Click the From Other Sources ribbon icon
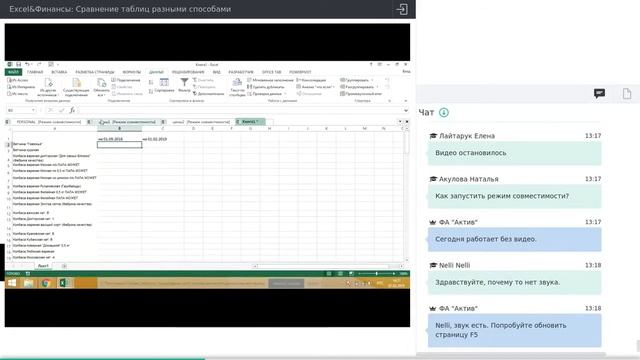Image resolution: width=640 pixels, height=360 pixels. click(48, 83)
